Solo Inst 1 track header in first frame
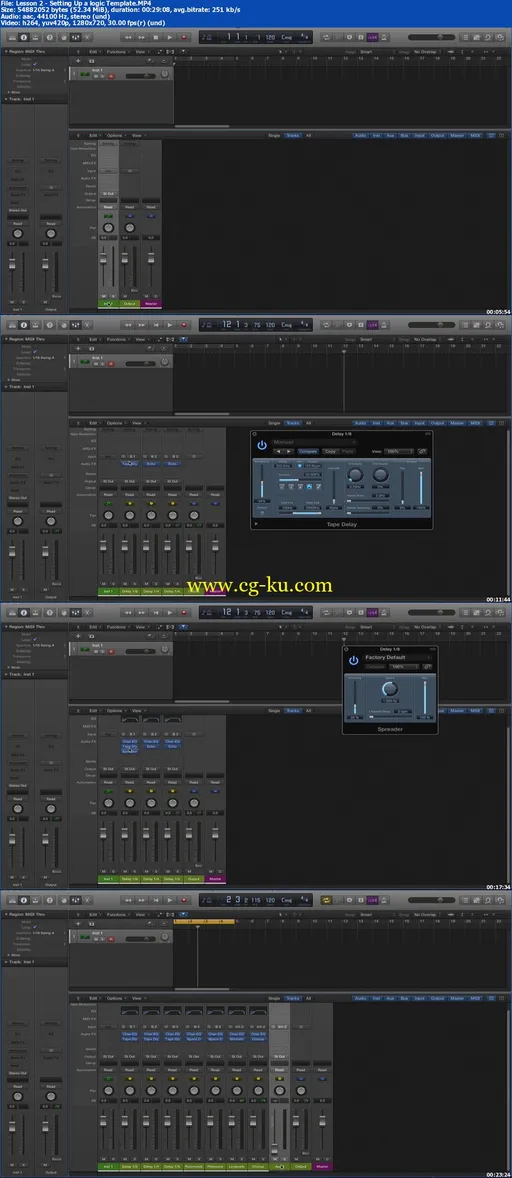This screenshot has height=1178, width=512. [103, 77]
